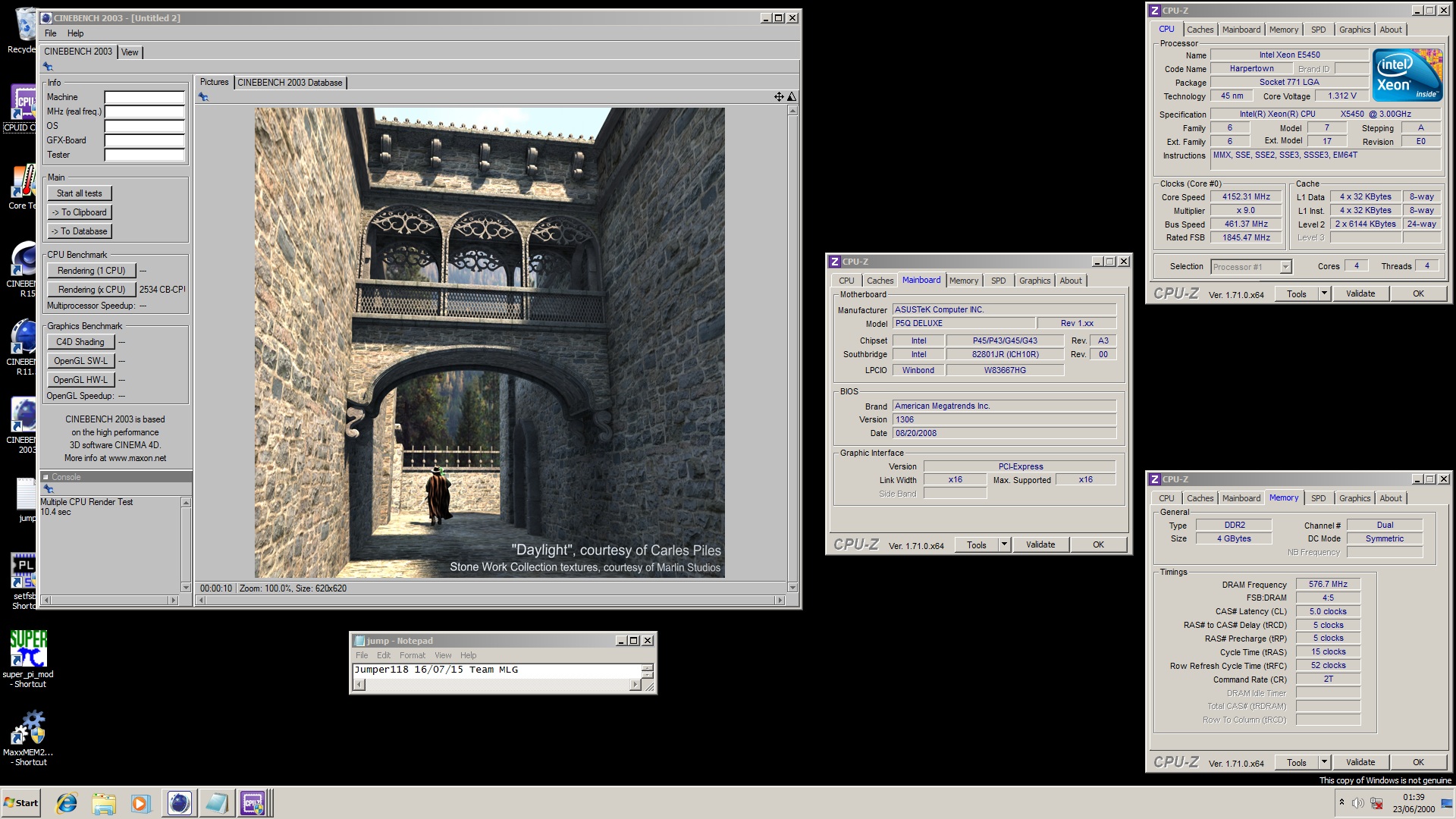
Task: Select the CINEBENCH R11.5 desktop shortcut
Action: click(x=23, y=347)
